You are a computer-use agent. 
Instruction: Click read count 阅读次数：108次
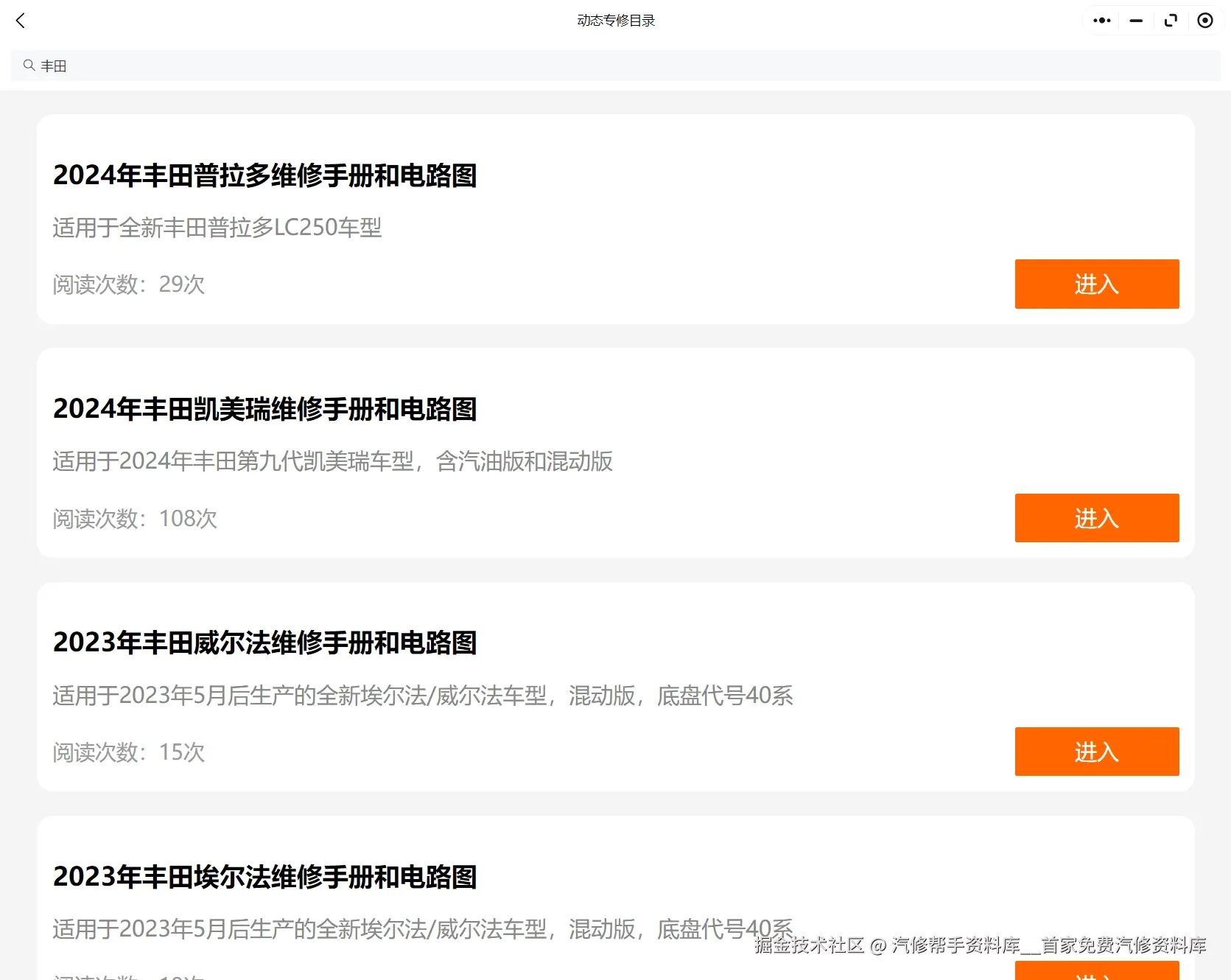(135, 519)
